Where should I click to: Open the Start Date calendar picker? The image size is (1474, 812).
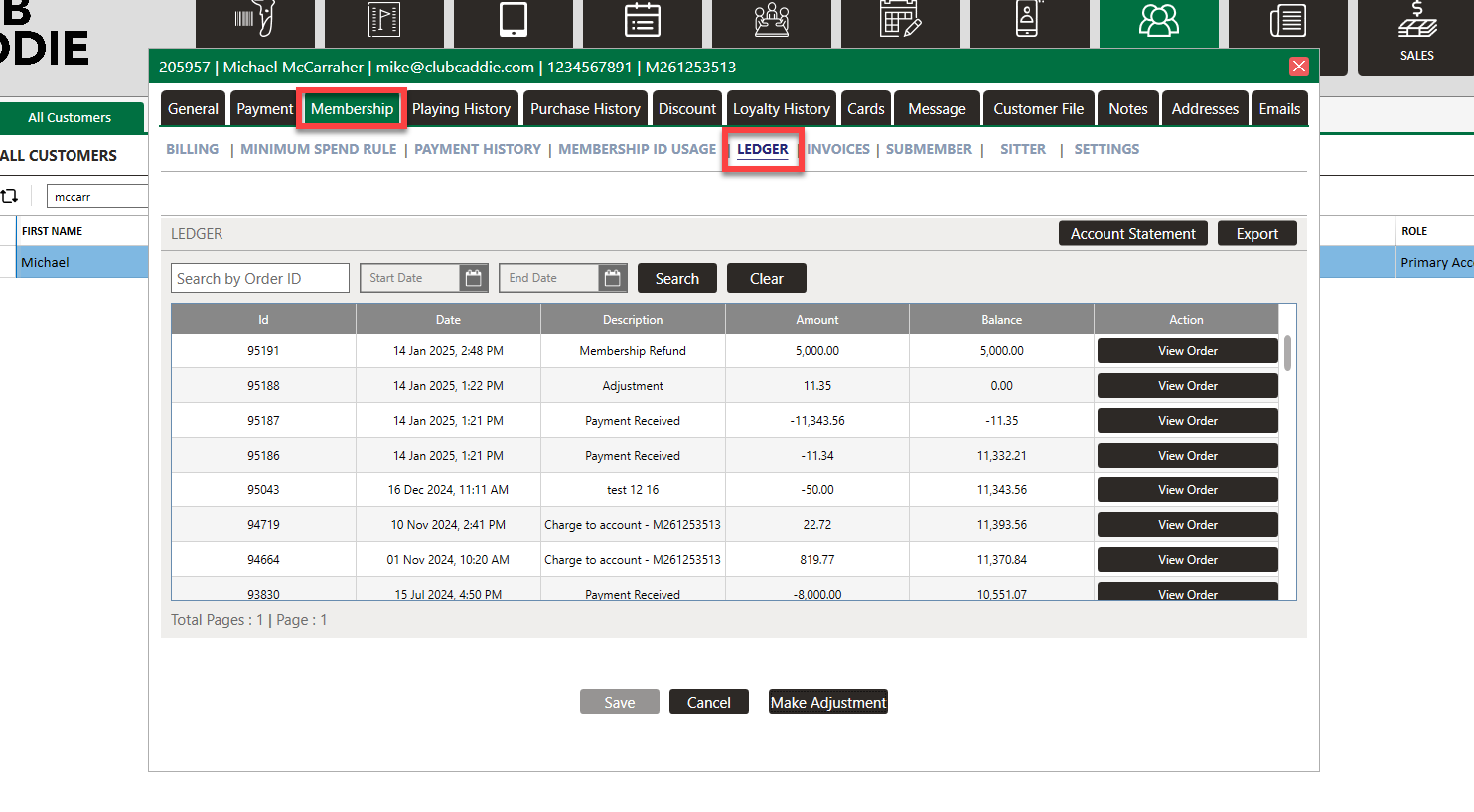click(x=474, y=279)
